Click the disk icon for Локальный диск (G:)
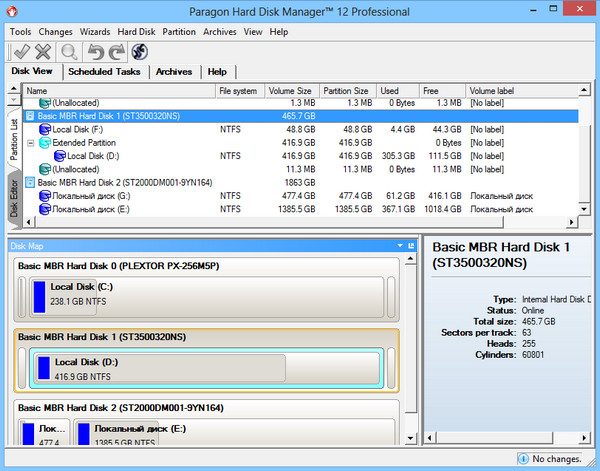This screenshot has width=600, height=471. [45, 196]
